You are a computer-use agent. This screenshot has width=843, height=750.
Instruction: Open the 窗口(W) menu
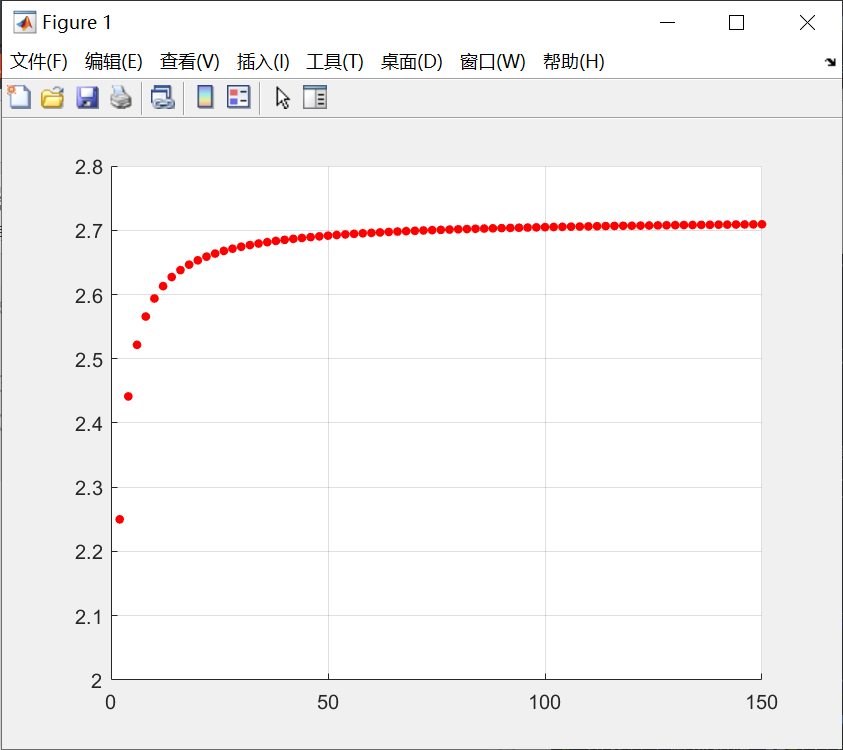(492, 62)
